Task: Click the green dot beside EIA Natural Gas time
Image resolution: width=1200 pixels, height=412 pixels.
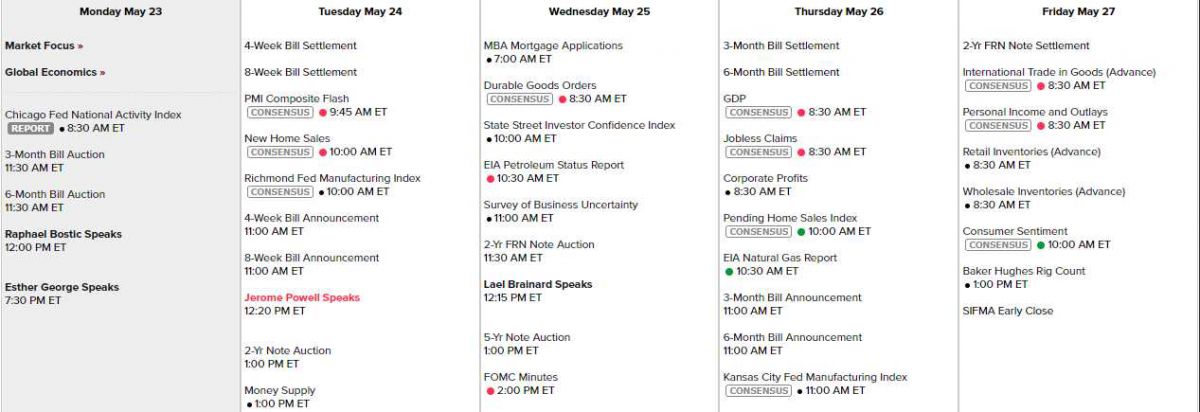Action: (730, 271)
